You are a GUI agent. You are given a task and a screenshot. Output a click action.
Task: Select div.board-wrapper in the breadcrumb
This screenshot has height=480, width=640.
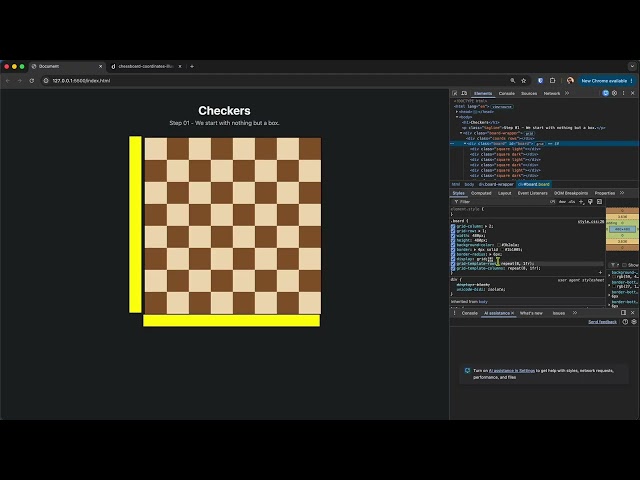coord(496,184)
